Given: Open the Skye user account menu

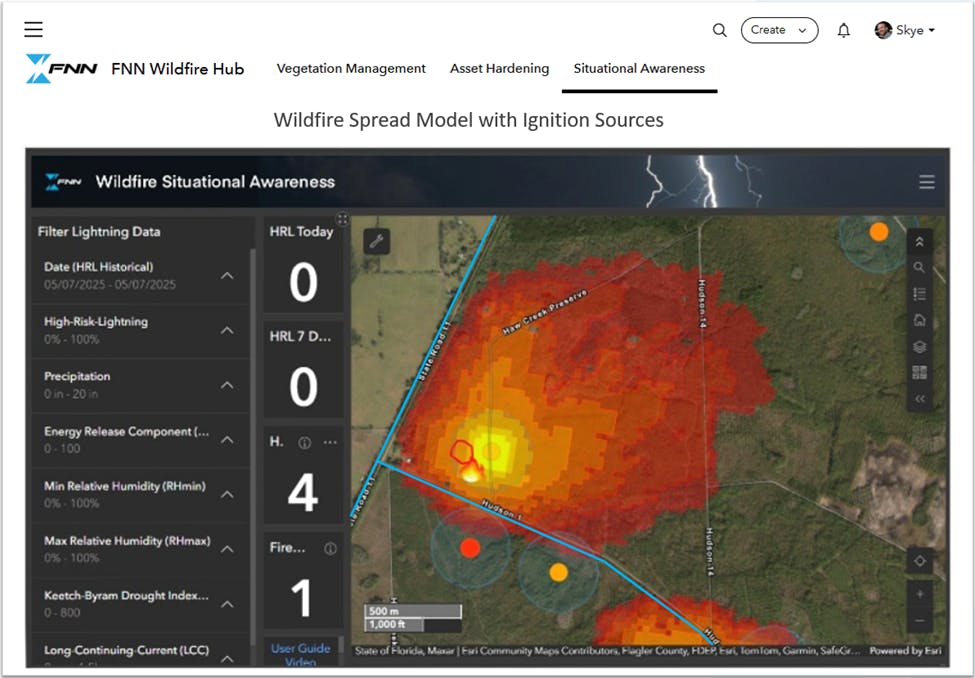Looking at the screenshot, I should pyautogui.click(x=905, y=30).
